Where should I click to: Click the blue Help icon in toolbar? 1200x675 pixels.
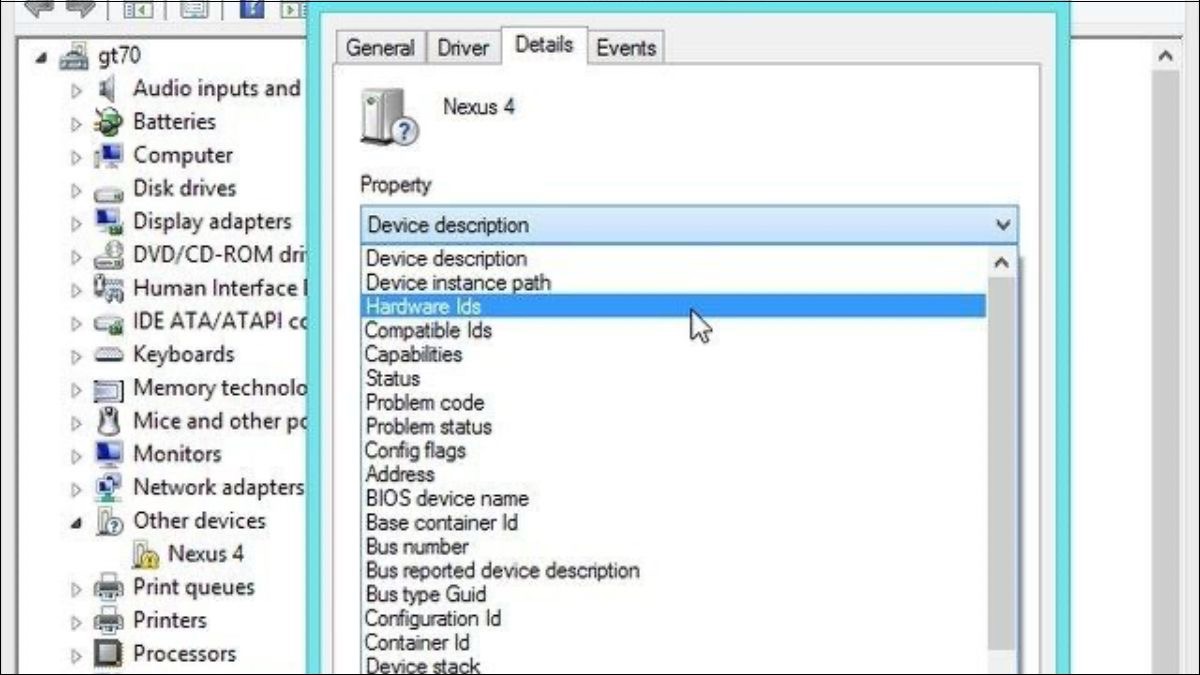pos(254,9)
